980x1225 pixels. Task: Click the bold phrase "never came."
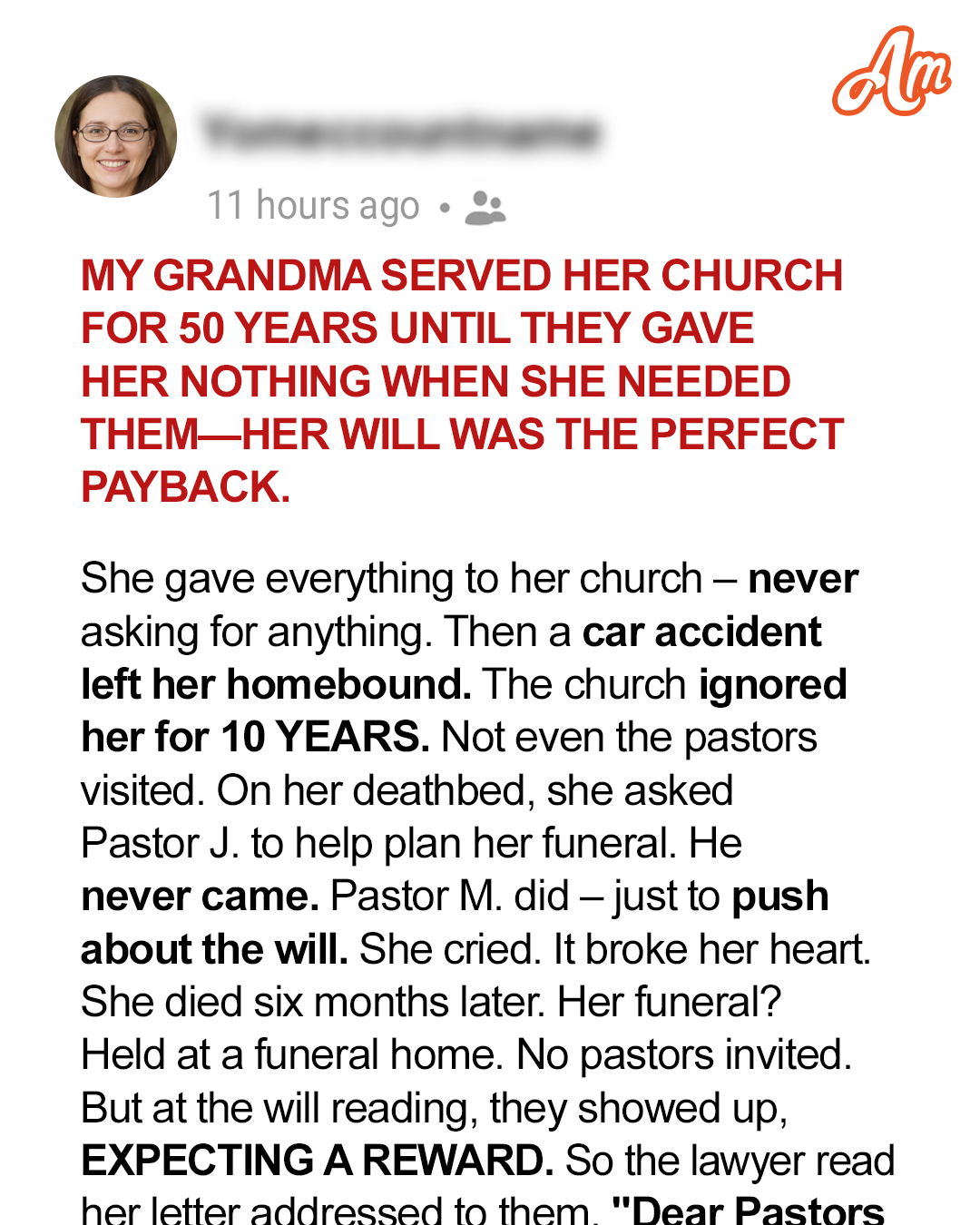200,897
